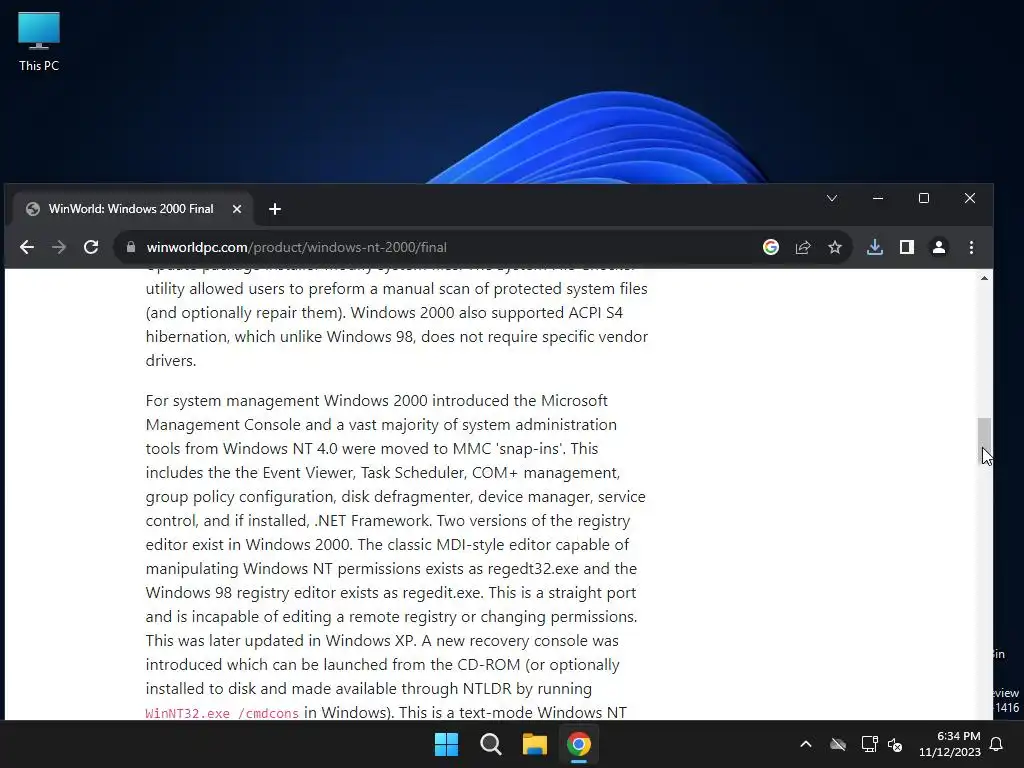Open the notifications bell icon
The height and width of the screenshot is (768, 1024).
point(997,744)
